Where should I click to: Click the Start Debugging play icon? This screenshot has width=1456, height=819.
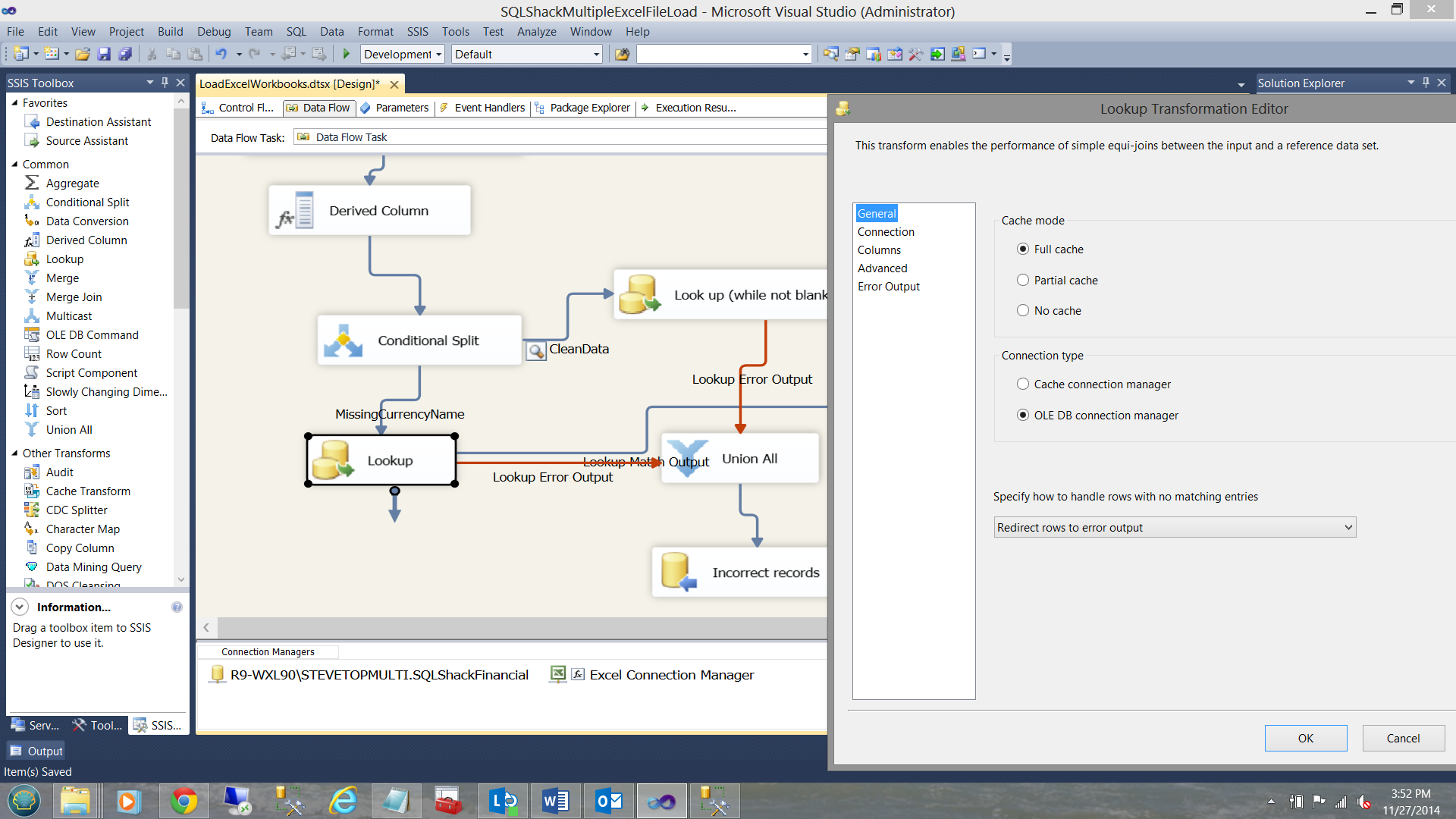coord(347,54)
